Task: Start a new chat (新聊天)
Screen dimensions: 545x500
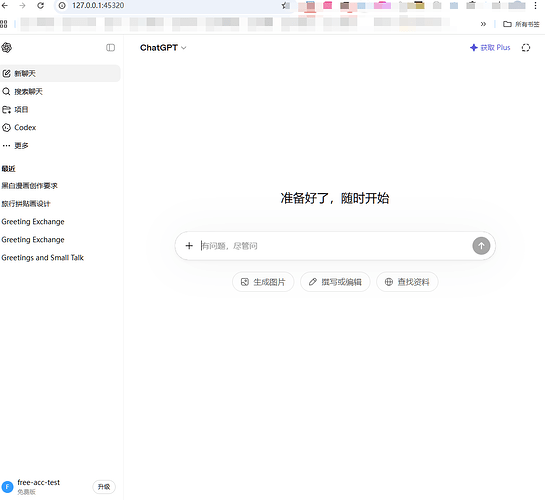Action: [60, 73]
